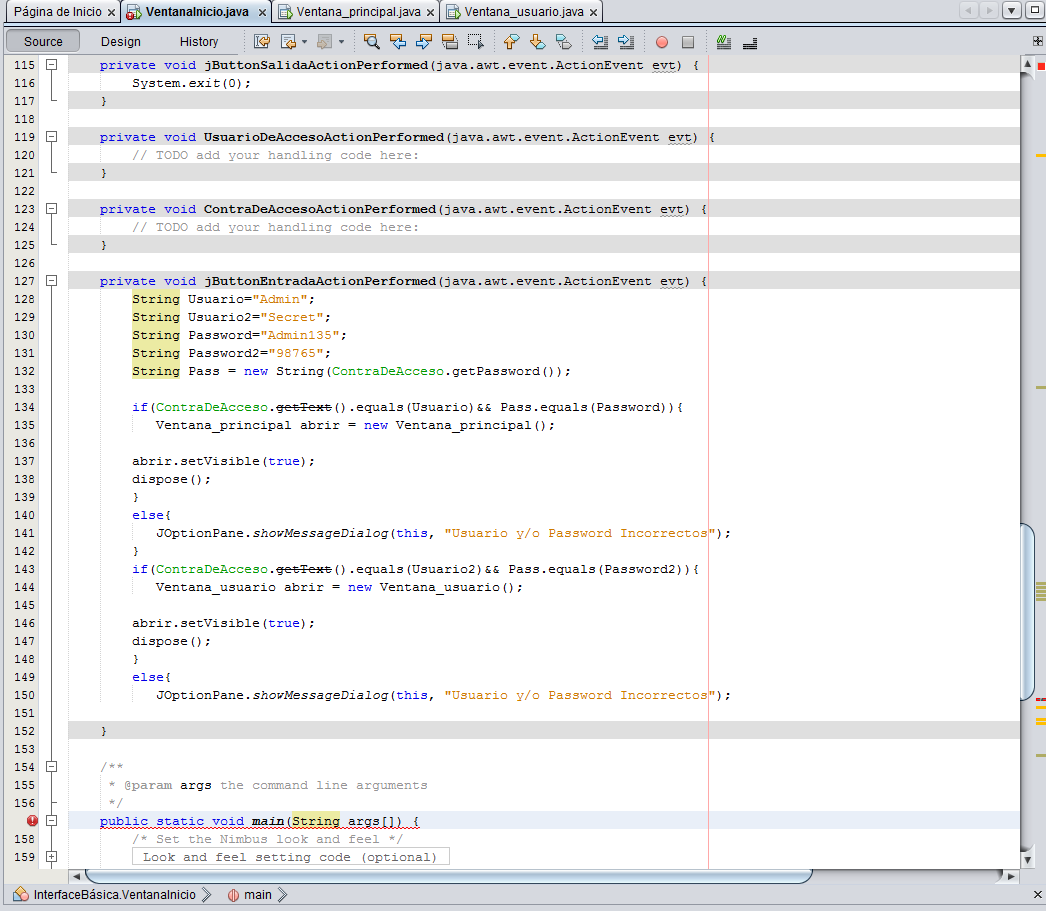The width and height of the screenshot is (1046, 911).
Task: Go to the Next Bookmark
Action: [537, 42]
